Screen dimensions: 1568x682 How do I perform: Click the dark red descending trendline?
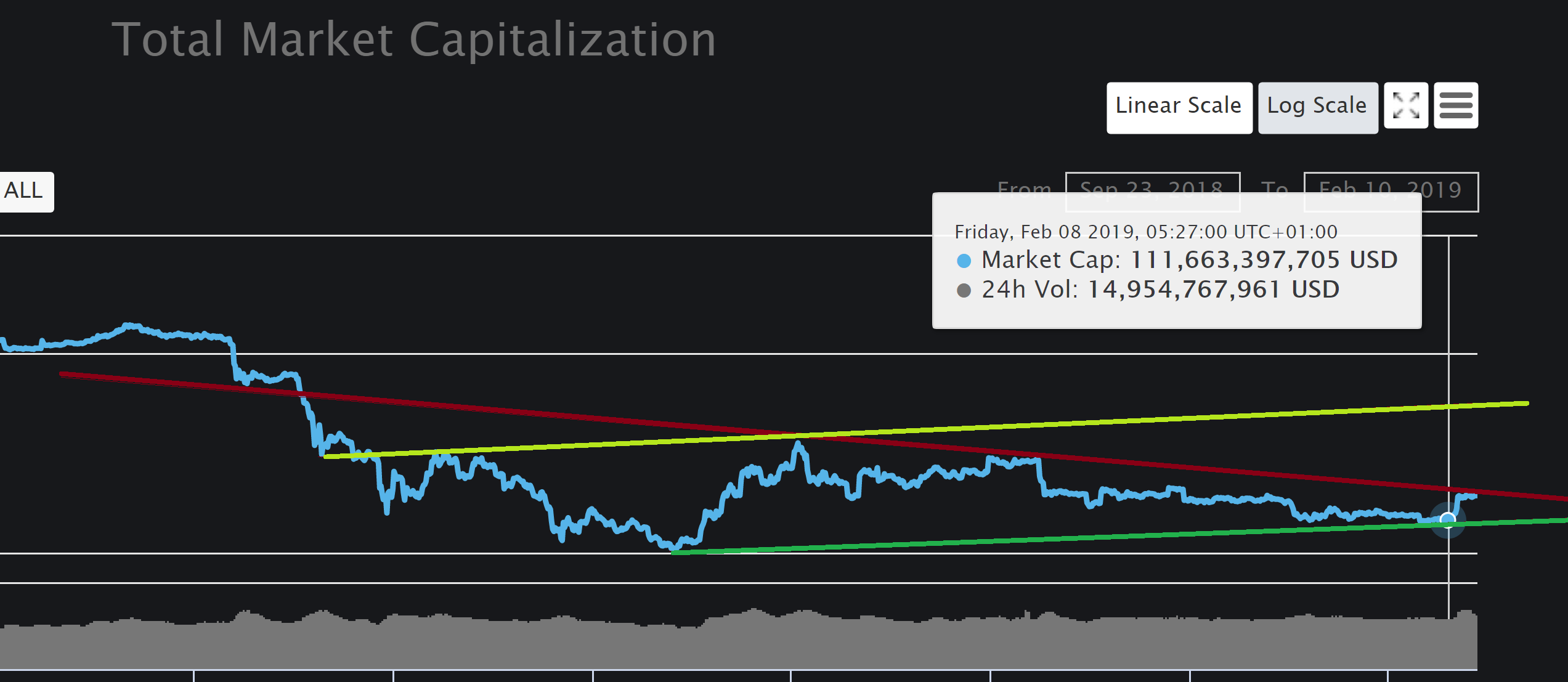coord(493,410)
